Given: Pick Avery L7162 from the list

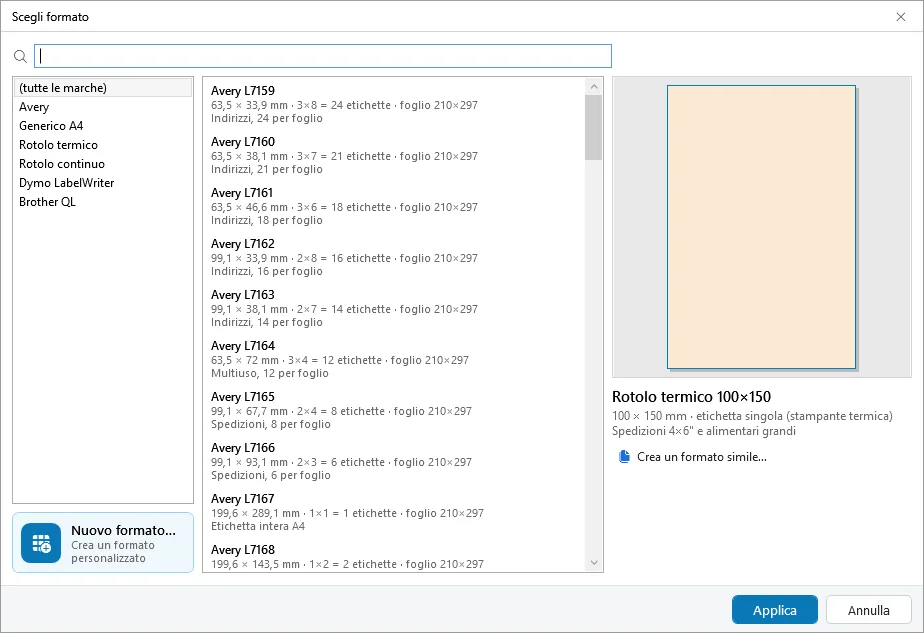Looking at the screenshot, I should point(394,257).
